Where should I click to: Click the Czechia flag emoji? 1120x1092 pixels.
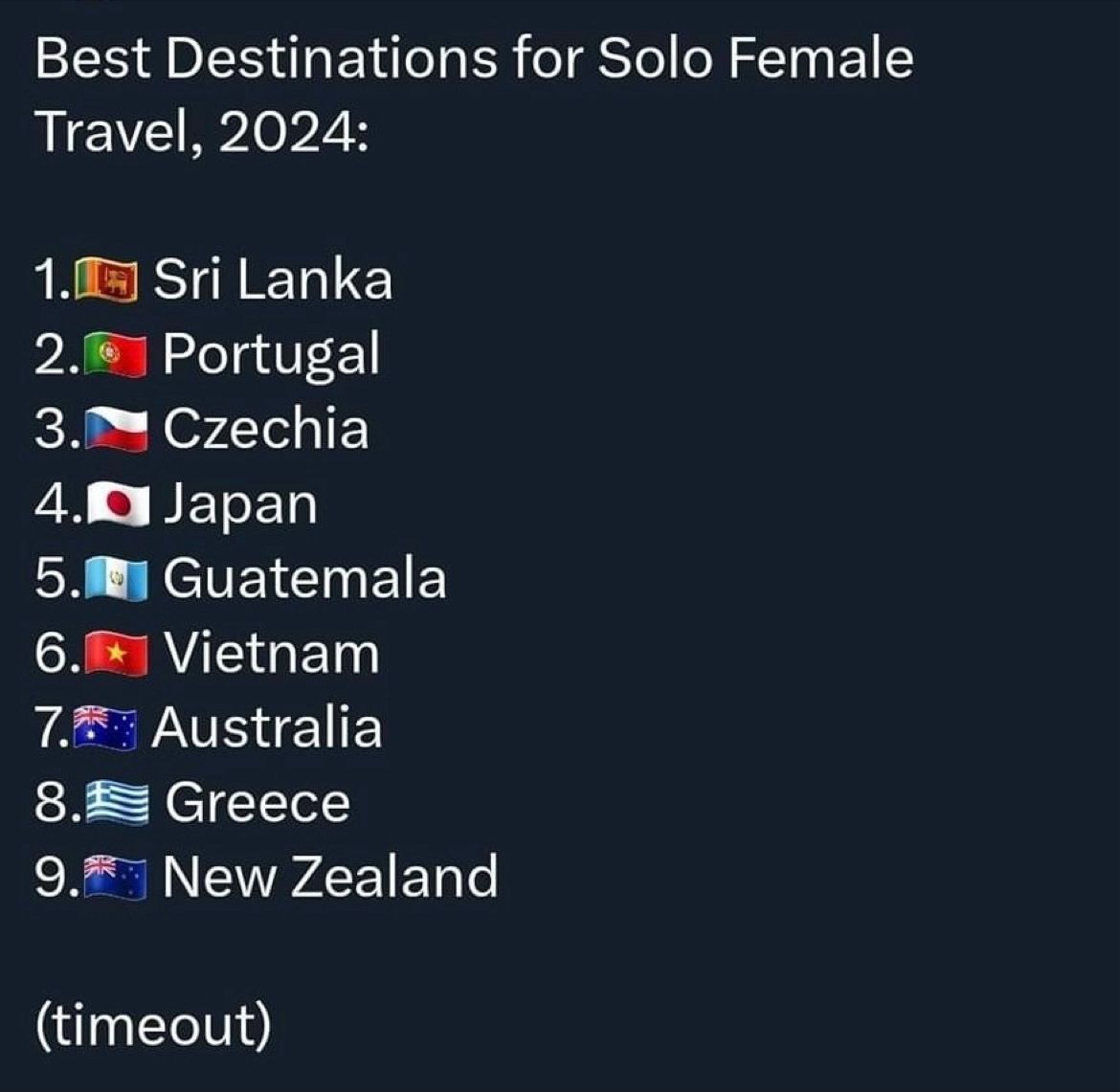coord(117,429)
